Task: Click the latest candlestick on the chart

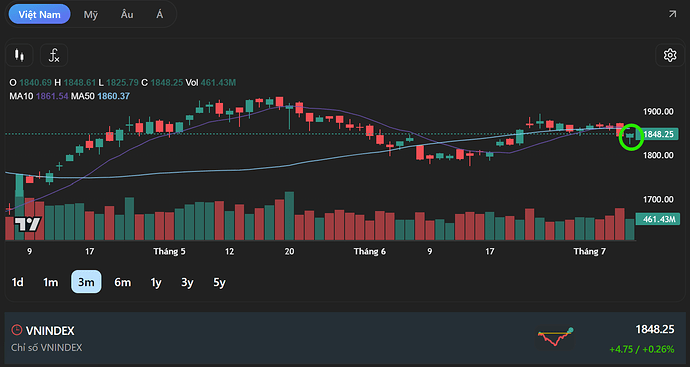Action: click(x=630, y=137)
